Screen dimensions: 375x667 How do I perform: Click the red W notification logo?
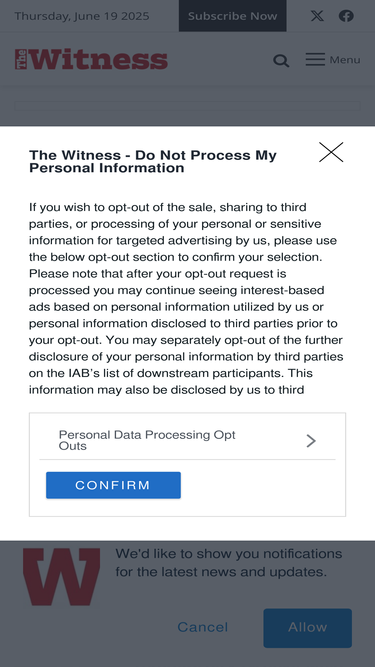coord(62,576)
